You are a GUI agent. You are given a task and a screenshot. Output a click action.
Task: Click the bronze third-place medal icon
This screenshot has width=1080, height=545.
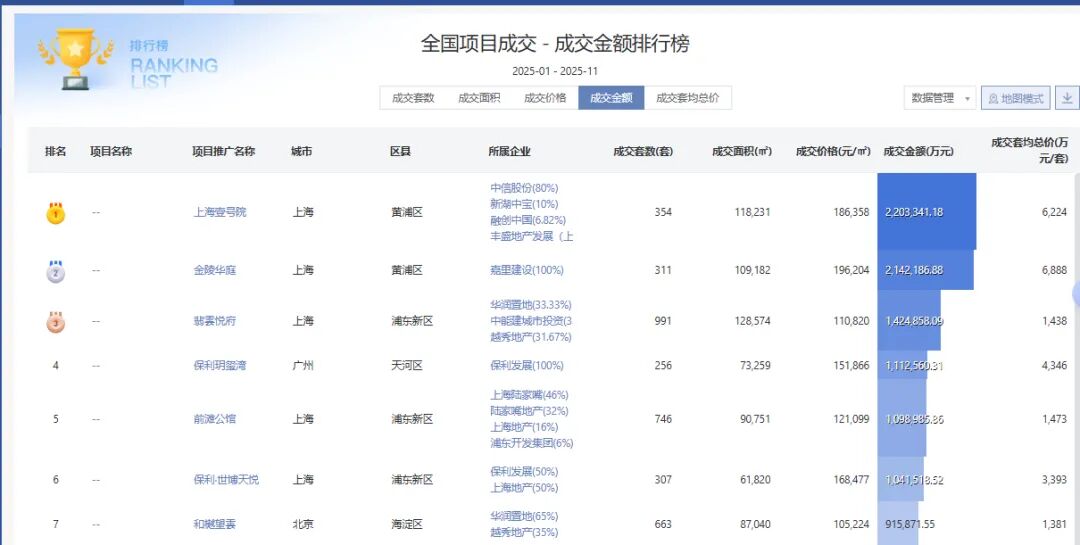tap(56, 321)
